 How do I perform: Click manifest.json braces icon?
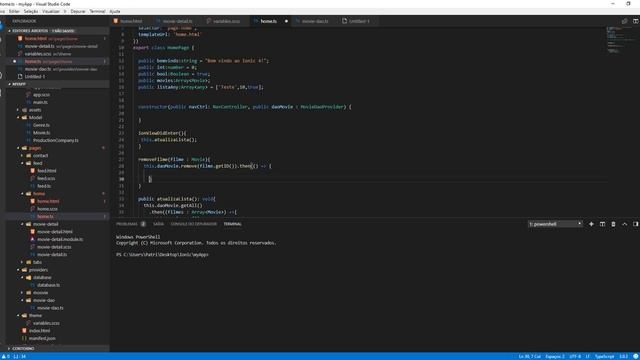click(x=24, y=338)
